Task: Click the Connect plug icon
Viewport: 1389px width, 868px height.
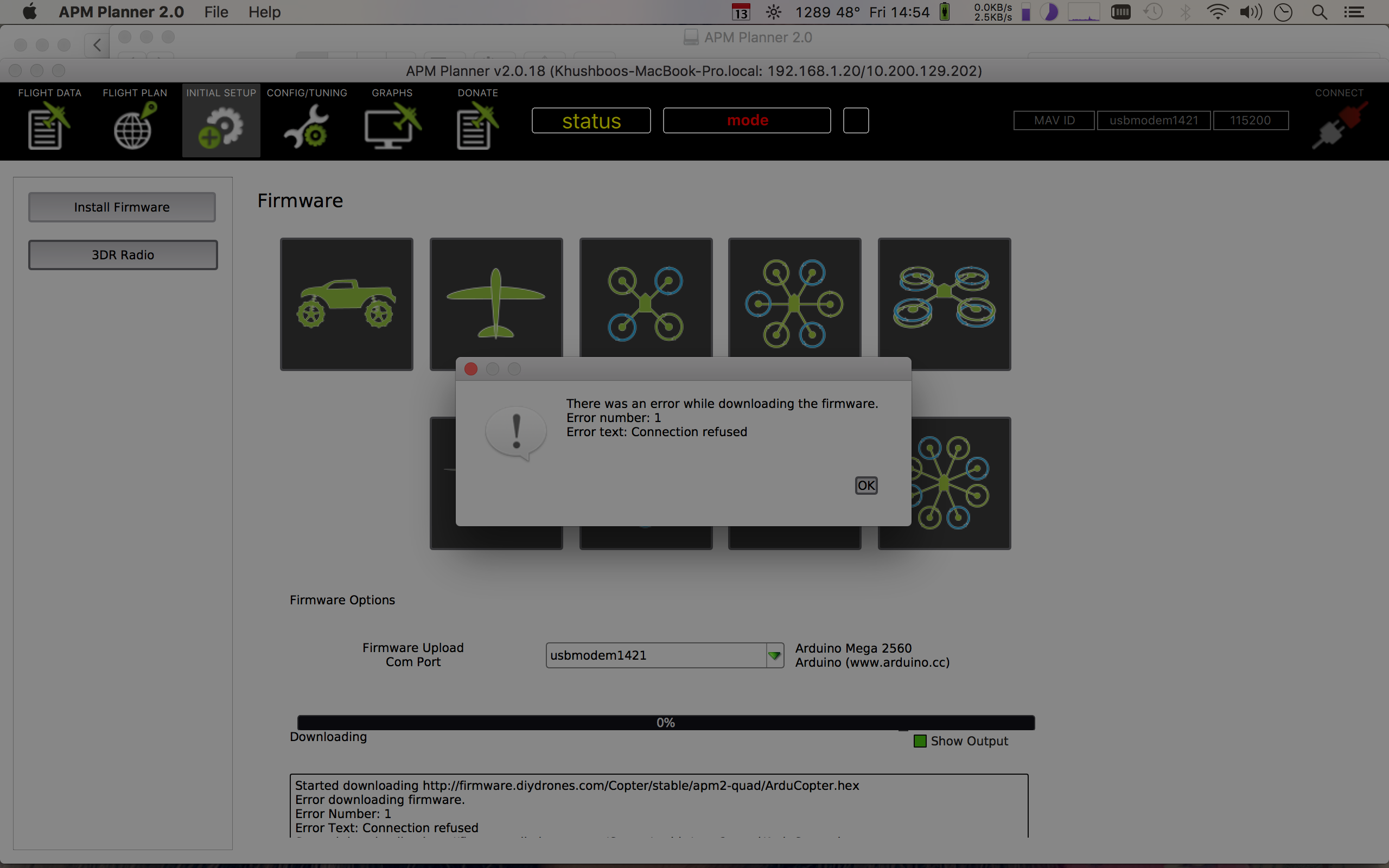Action: pos(1340,125)
